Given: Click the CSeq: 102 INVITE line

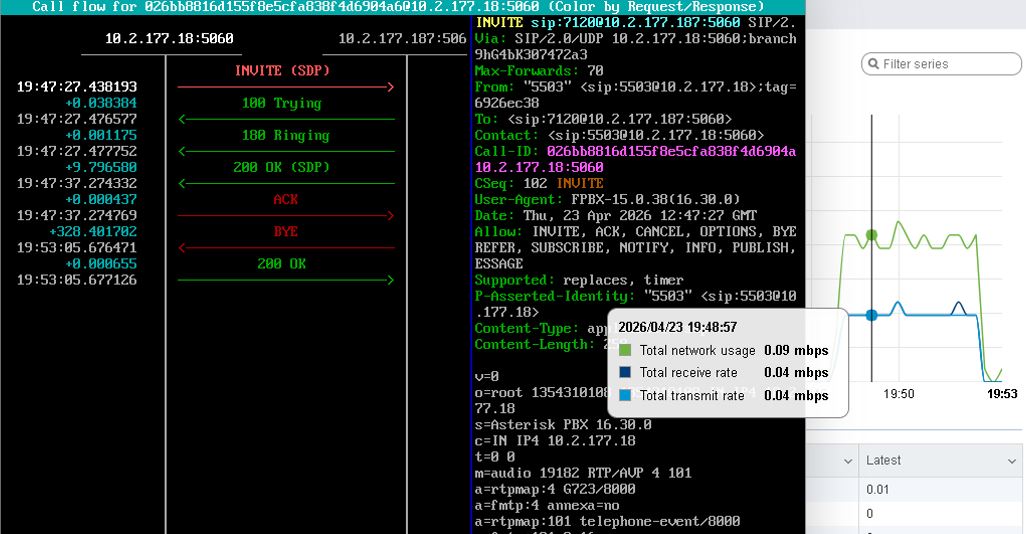Looking at the screenshot, I should coord(539,183).
